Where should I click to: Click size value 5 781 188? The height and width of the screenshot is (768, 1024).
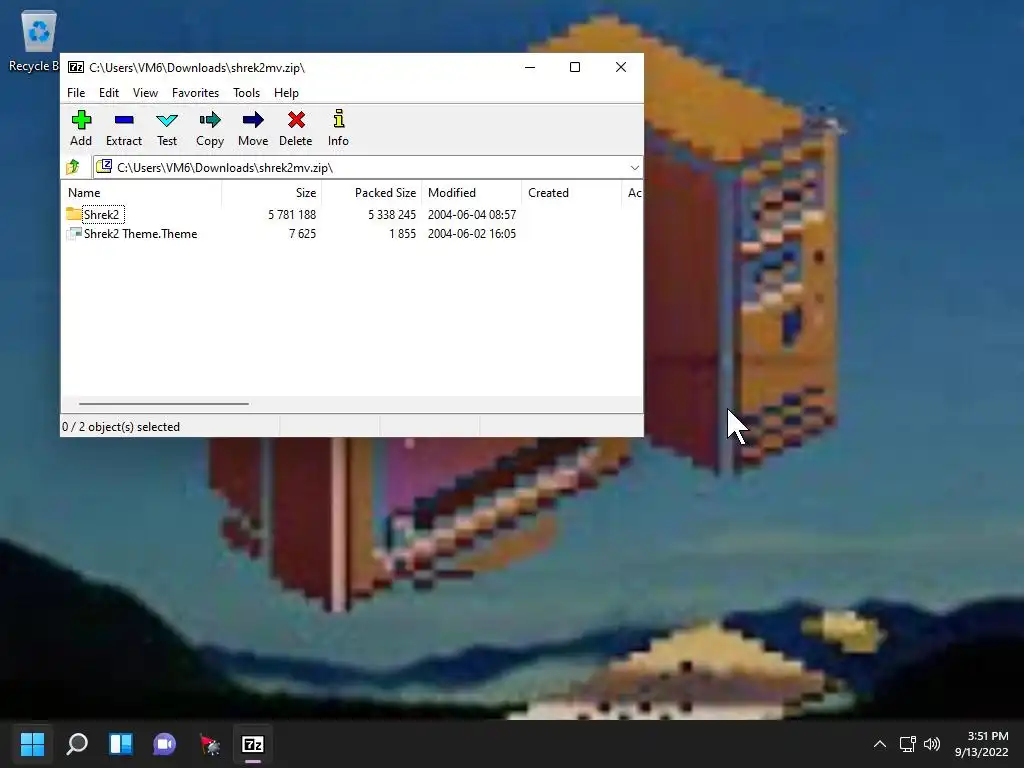pyautogui.click(x=292, y=214)
